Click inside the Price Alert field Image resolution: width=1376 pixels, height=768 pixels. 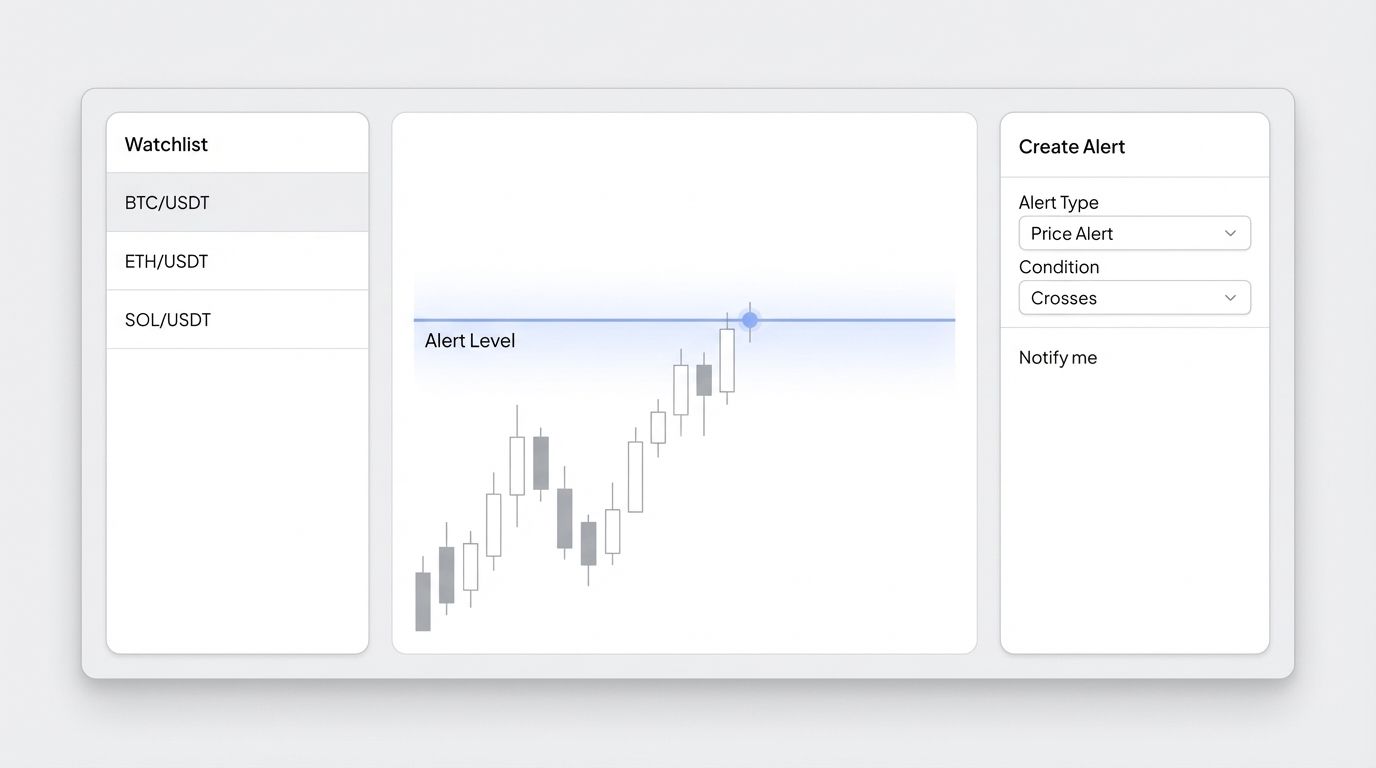1100,233
